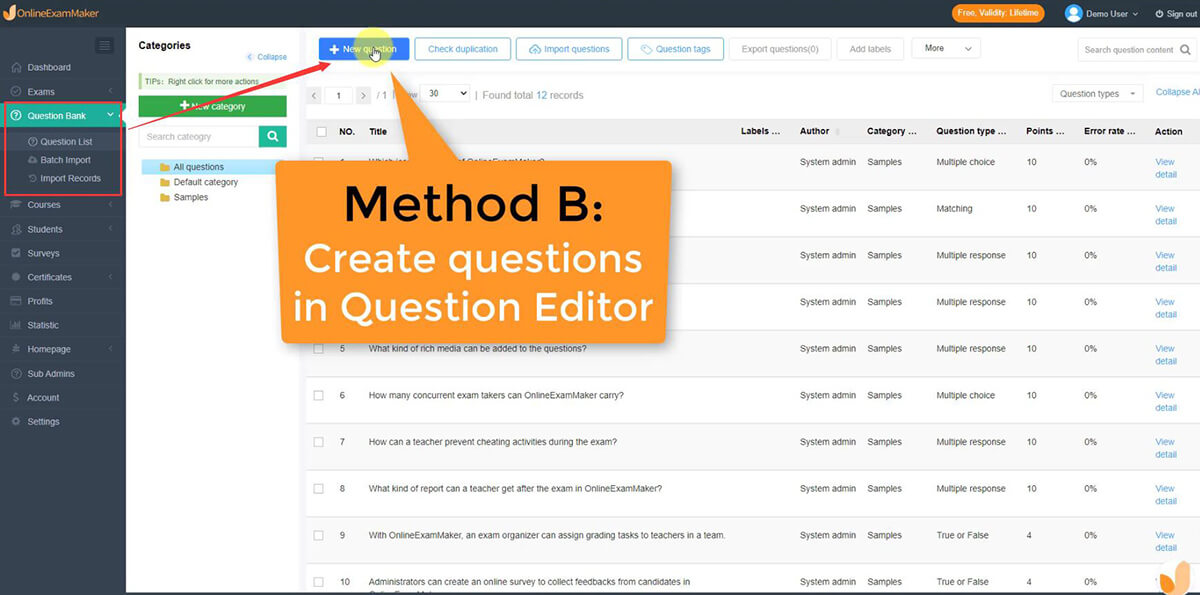This screenshot has width=1200, height=595.
Task: Click the Question tags button
Action: [676, 49]
